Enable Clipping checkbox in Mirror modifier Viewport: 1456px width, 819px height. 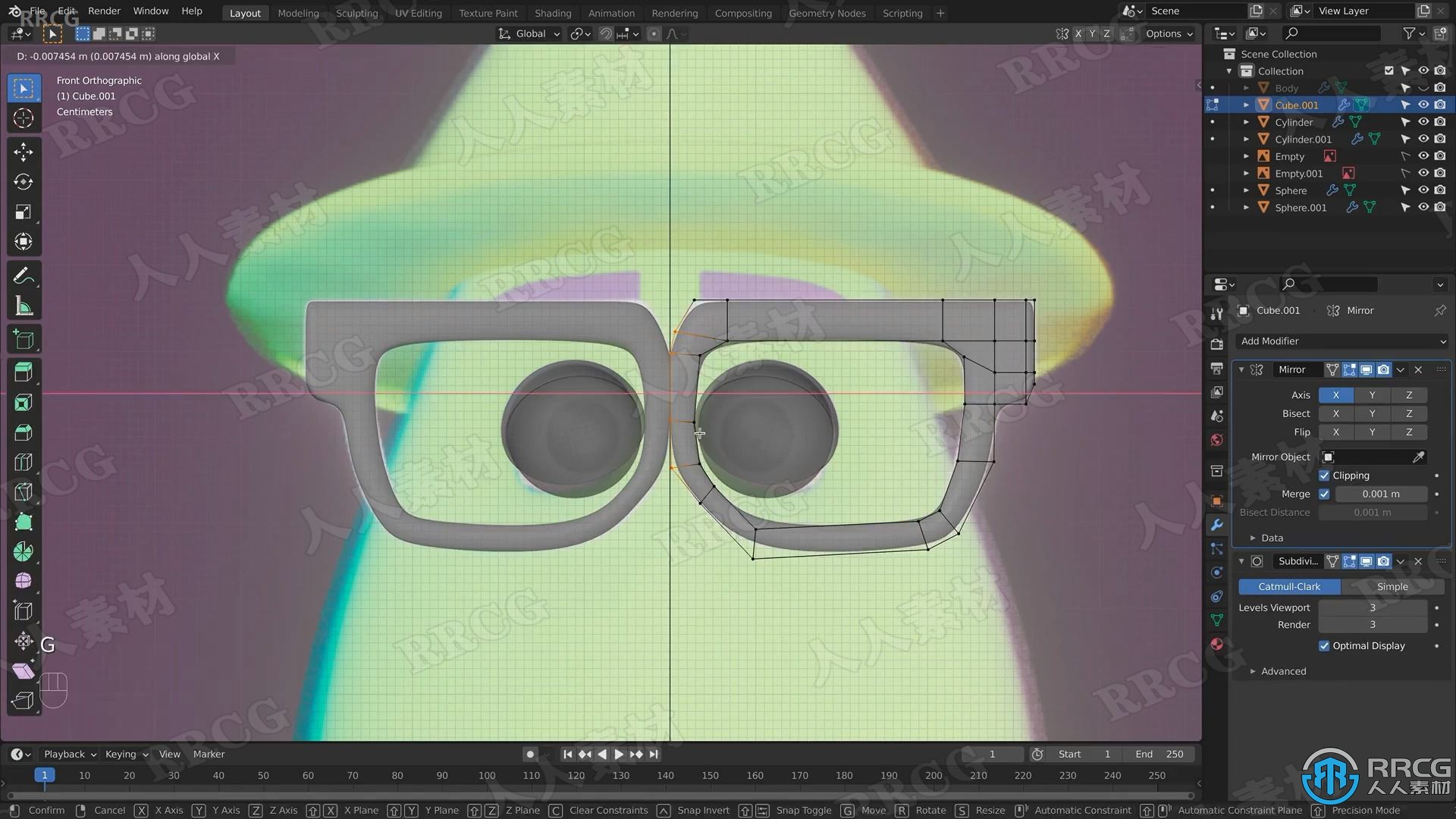tap(1323, 475)
